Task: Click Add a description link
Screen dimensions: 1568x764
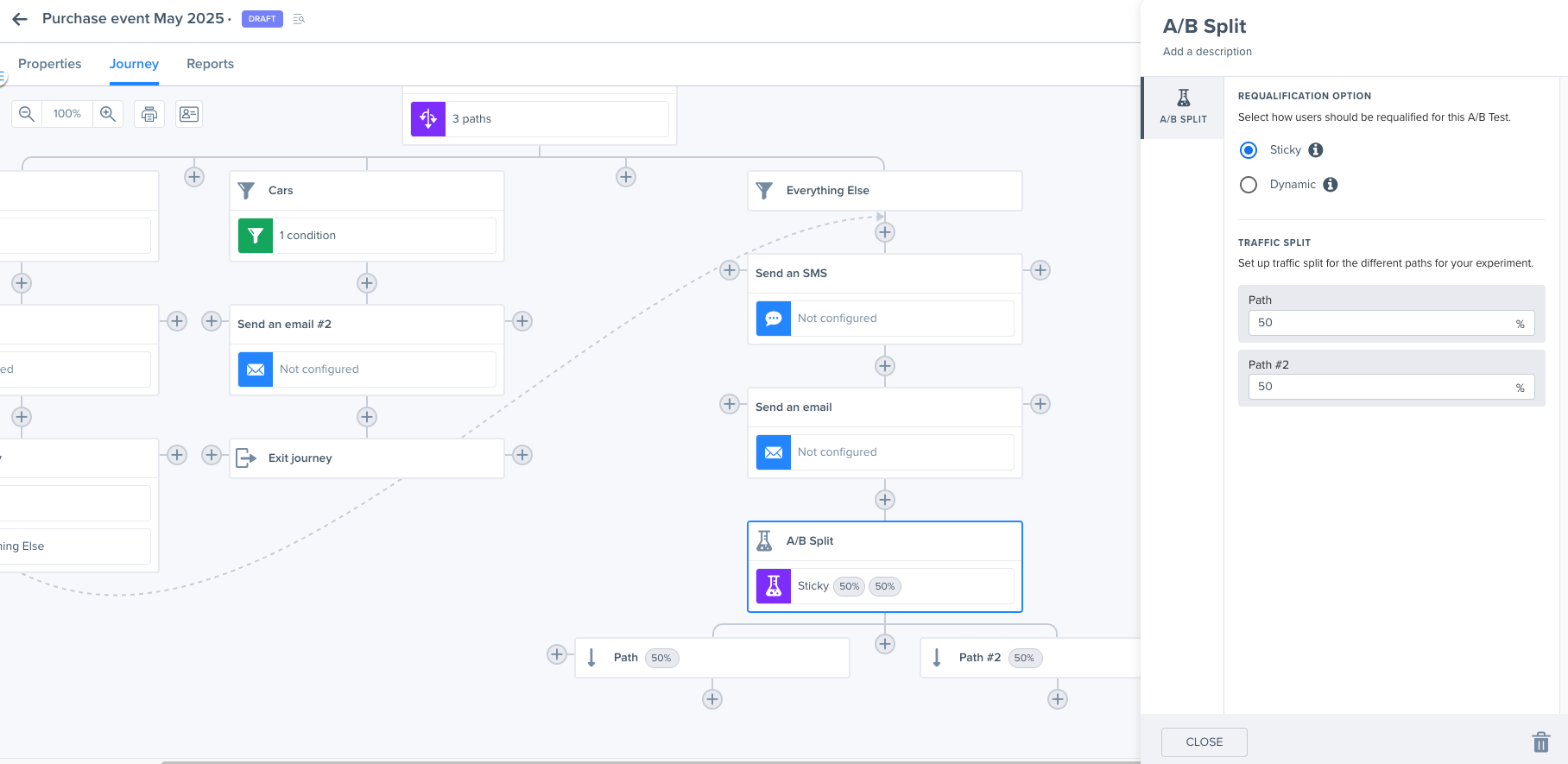Action: (1207, 52)
